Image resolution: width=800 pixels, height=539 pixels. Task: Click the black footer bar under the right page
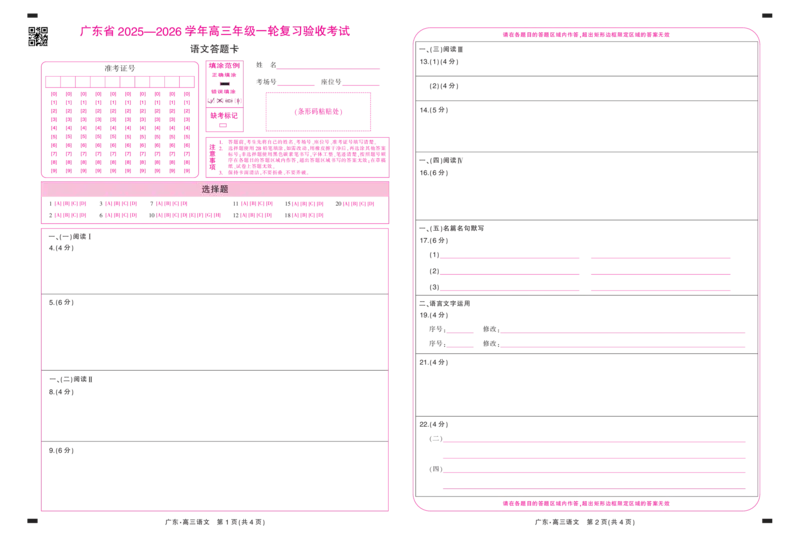tap(584, 520)
